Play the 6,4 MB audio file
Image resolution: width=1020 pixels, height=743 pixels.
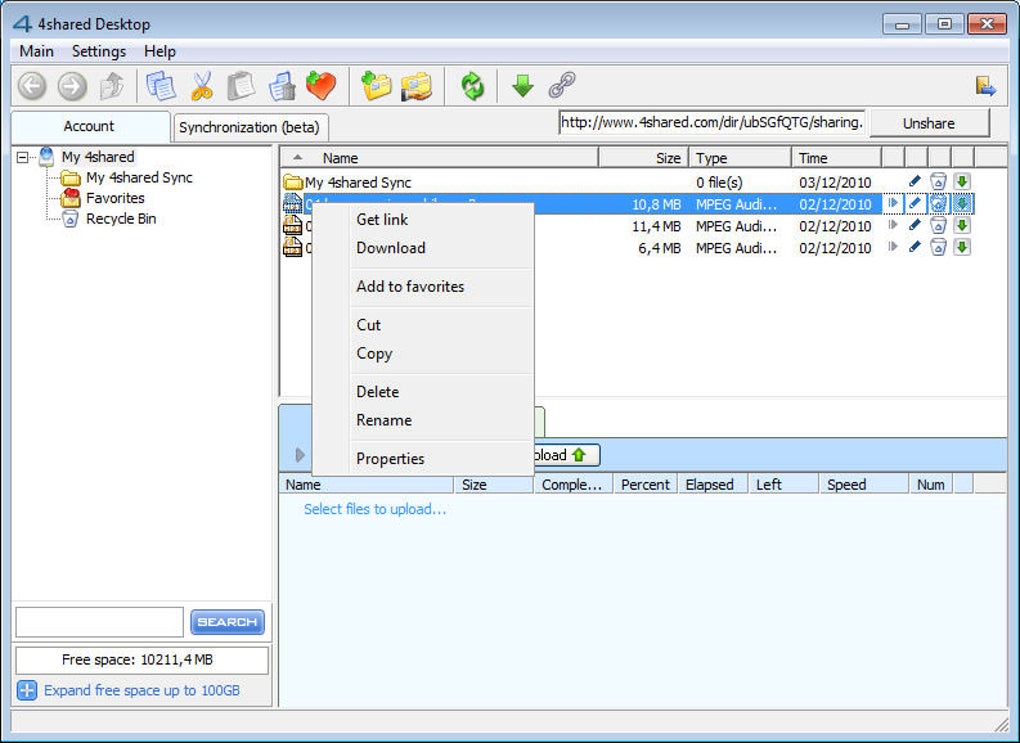892,247
